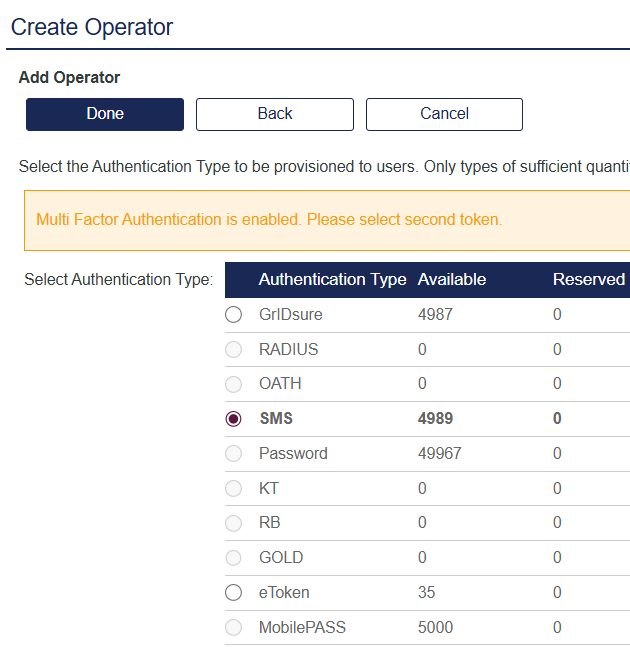This screenshot has height=647, width=630.
Task: Click the Back button
Action: pos(275,114)
